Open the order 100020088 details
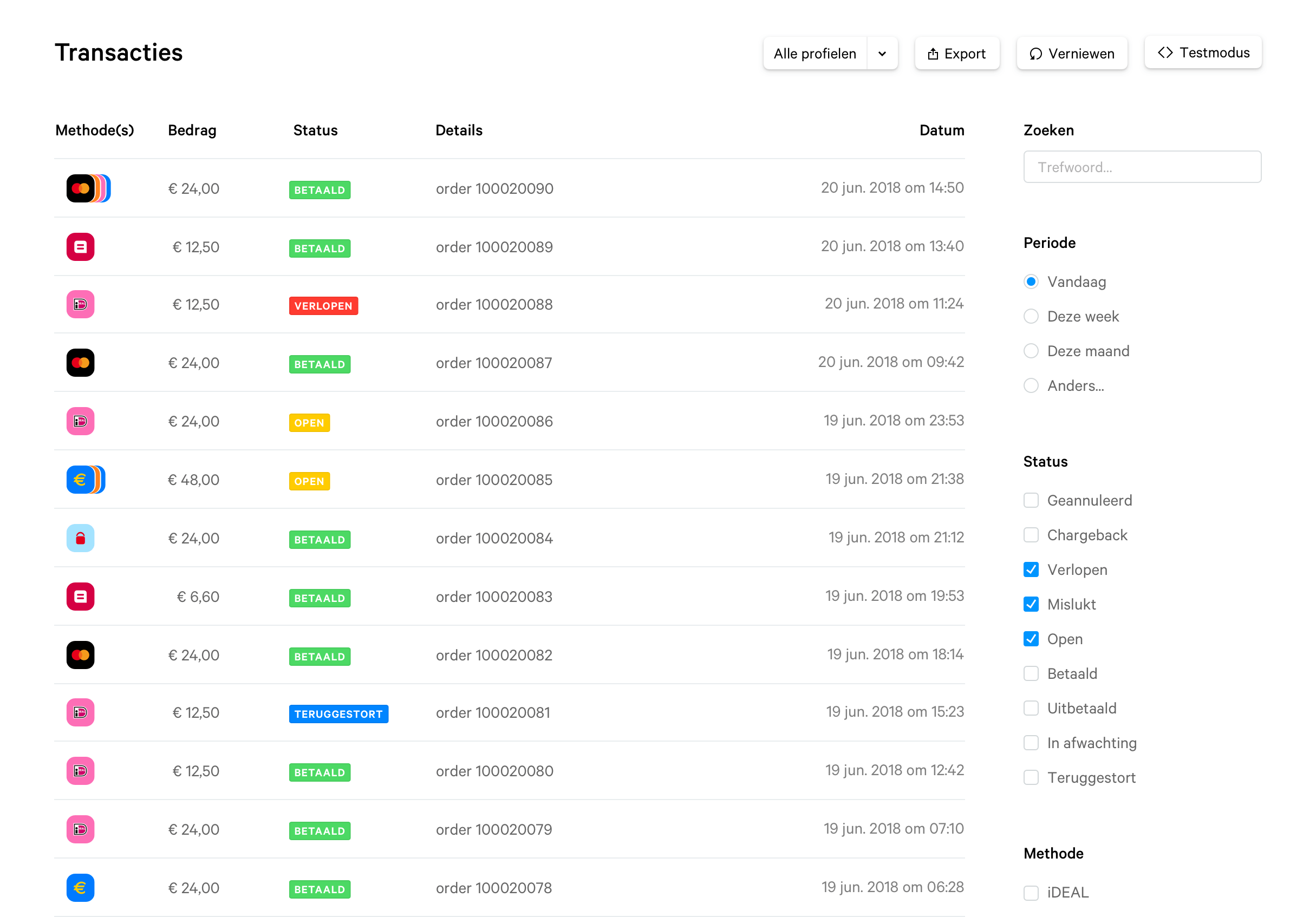 [x=494, y=304]
